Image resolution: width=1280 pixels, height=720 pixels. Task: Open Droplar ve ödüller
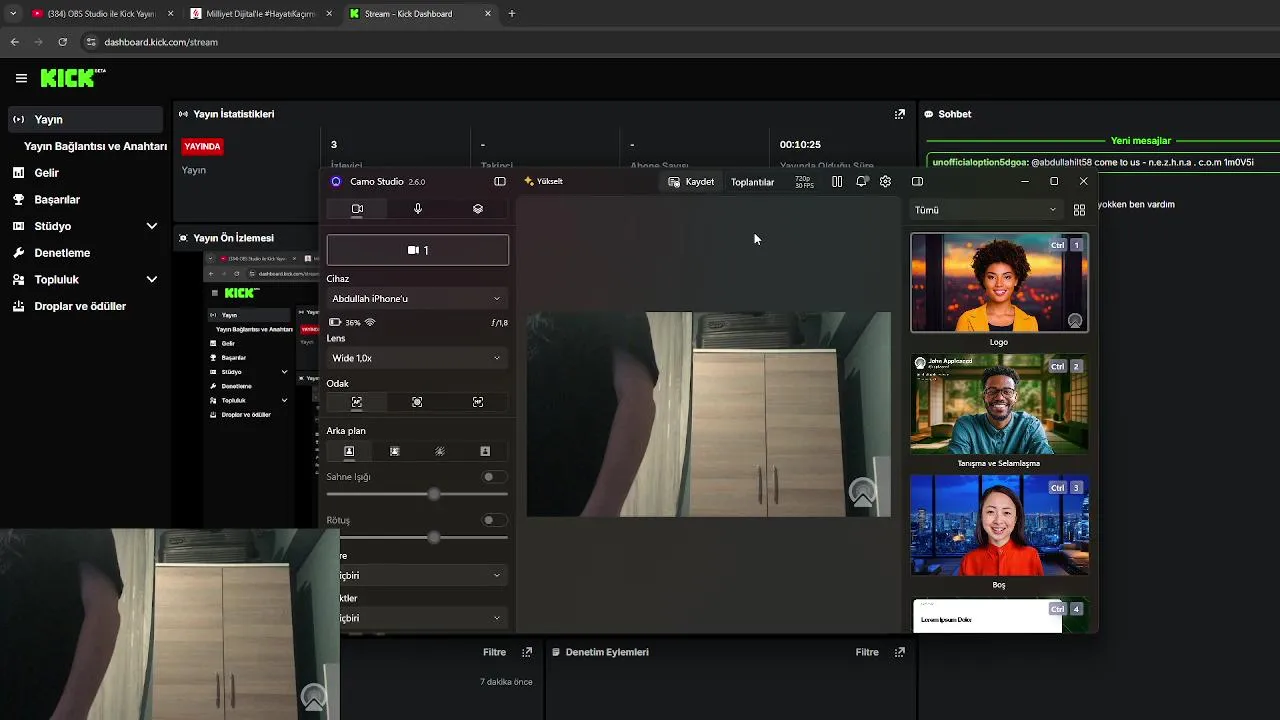click(82, 306)
